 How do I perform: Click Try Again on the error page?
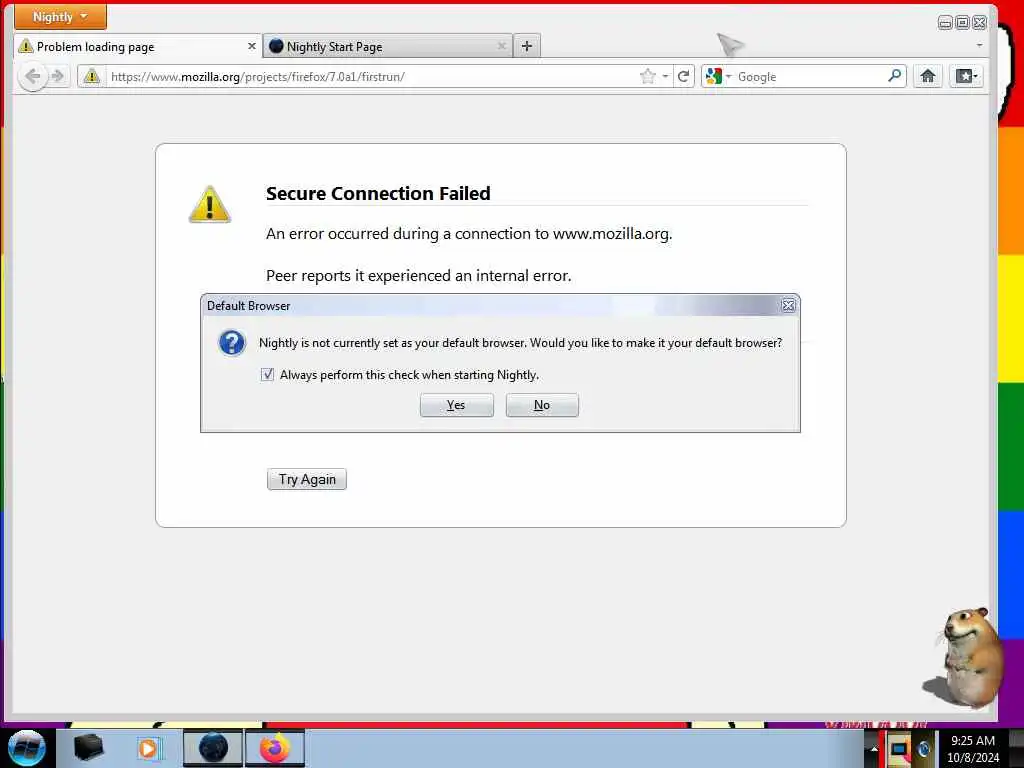pos(306,479)
